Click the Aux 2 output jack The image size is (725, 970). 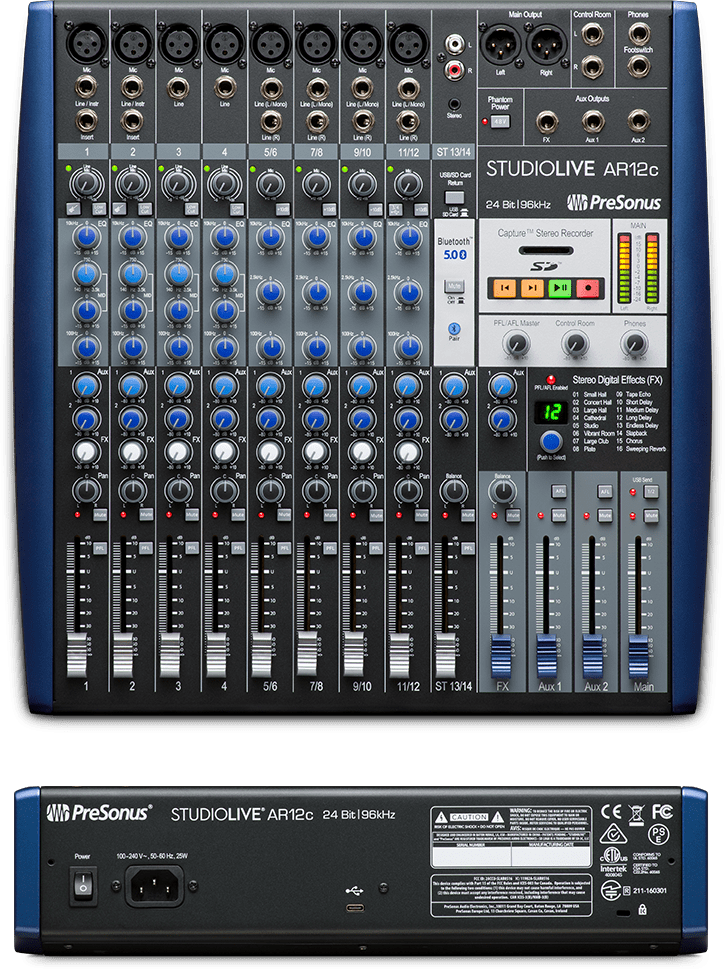[x=638, y=121]
